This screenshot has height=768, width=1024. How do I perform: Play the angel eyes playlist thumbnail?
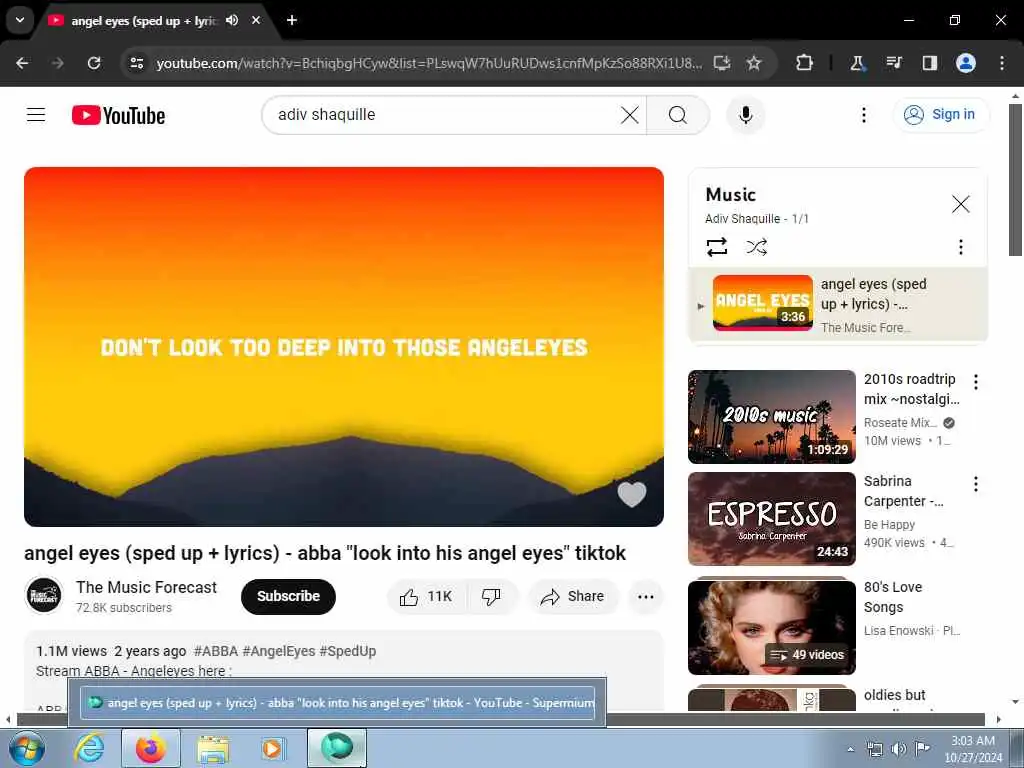tap(763, 303)
